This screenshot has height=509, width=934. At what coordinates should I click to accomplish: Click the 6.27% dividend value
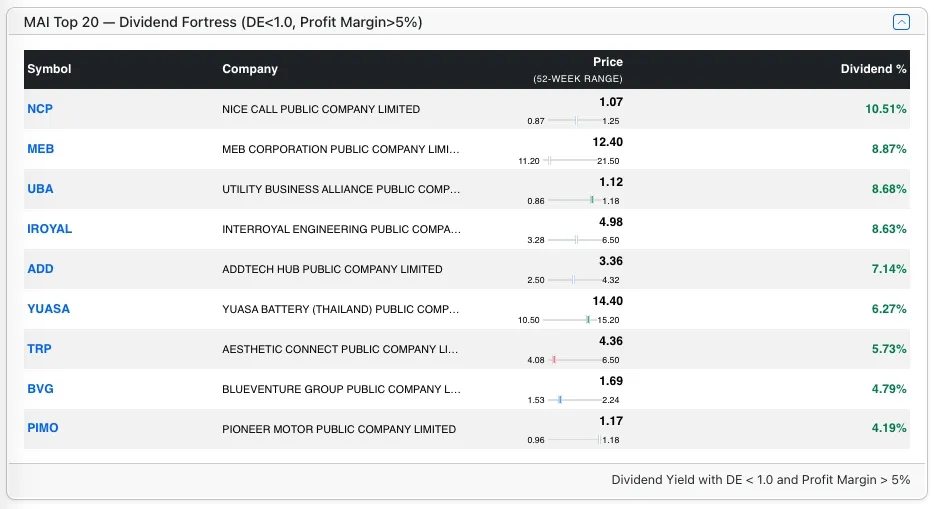click(x=889, y=308)
